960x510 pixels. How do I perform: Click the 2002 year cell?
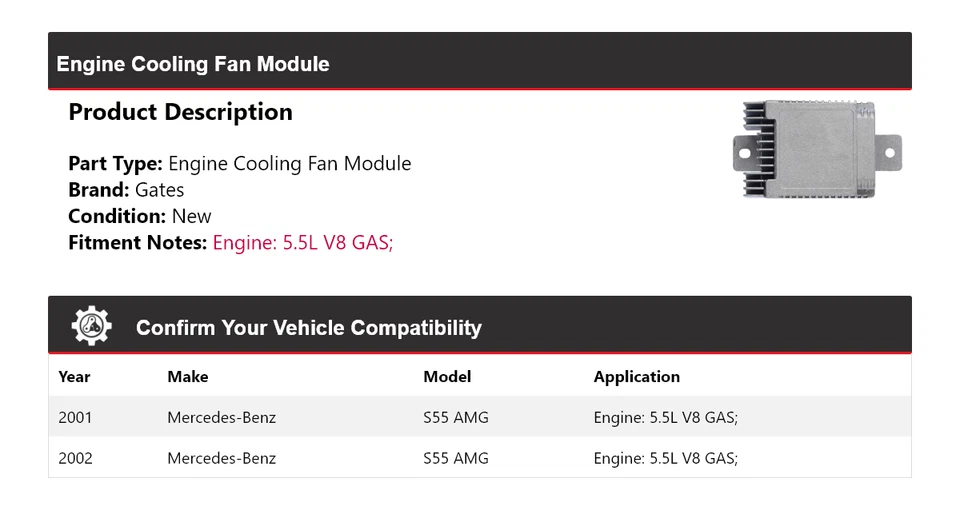[x=75, y=458]
